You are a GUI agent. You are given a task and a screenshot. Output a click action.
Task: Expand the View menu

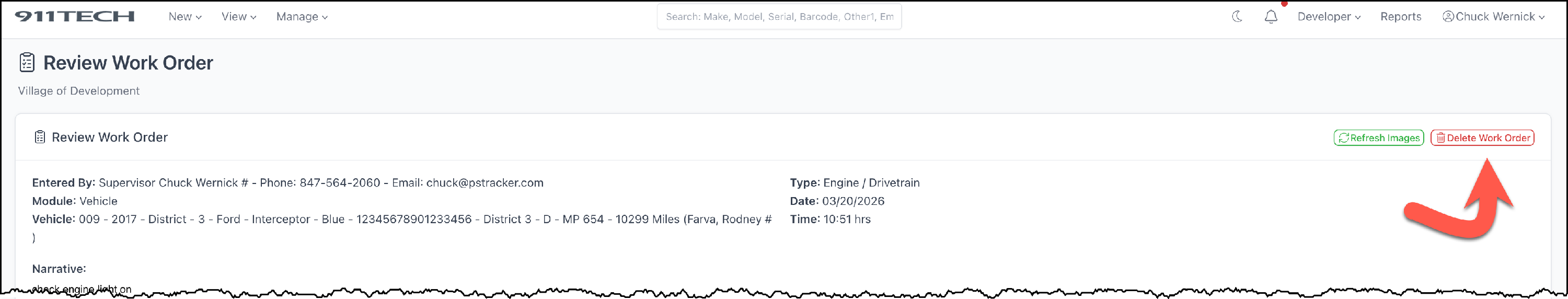pos(238,16)
